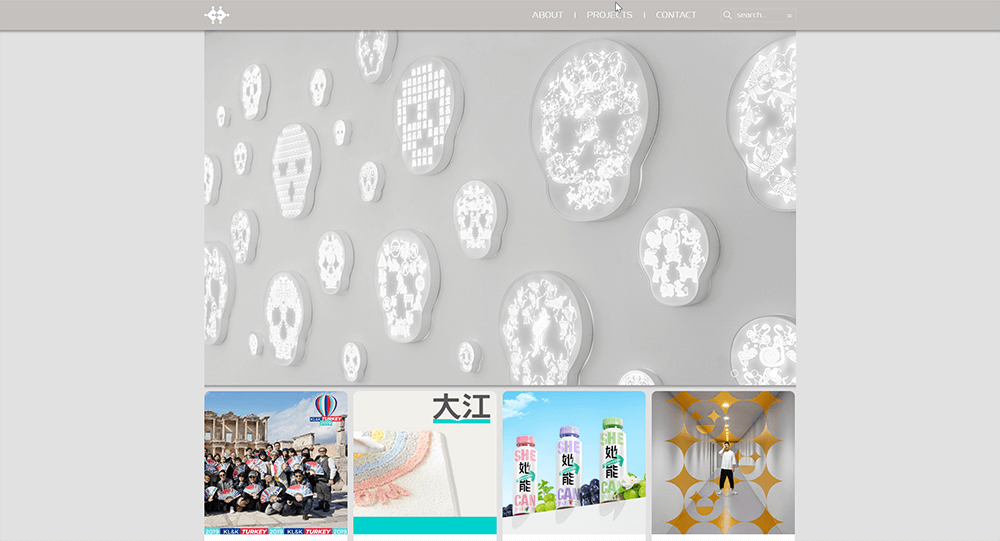Focus the search text field
Viewport: 1000px width, 541px height.
coord(760,15)
